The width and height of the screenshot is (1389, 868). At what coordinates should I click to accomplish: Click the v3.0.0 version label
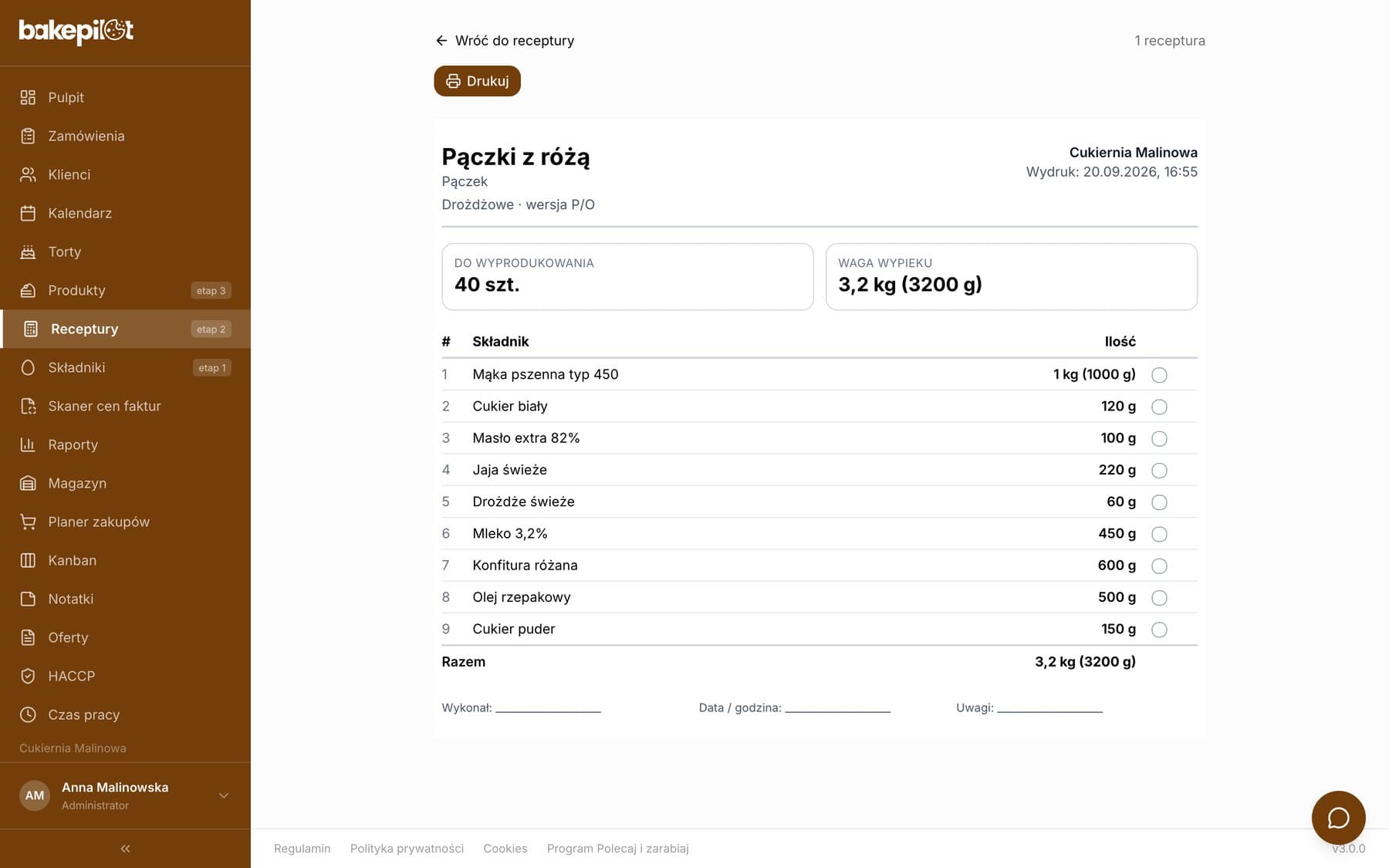click(x=1348, y=848)
